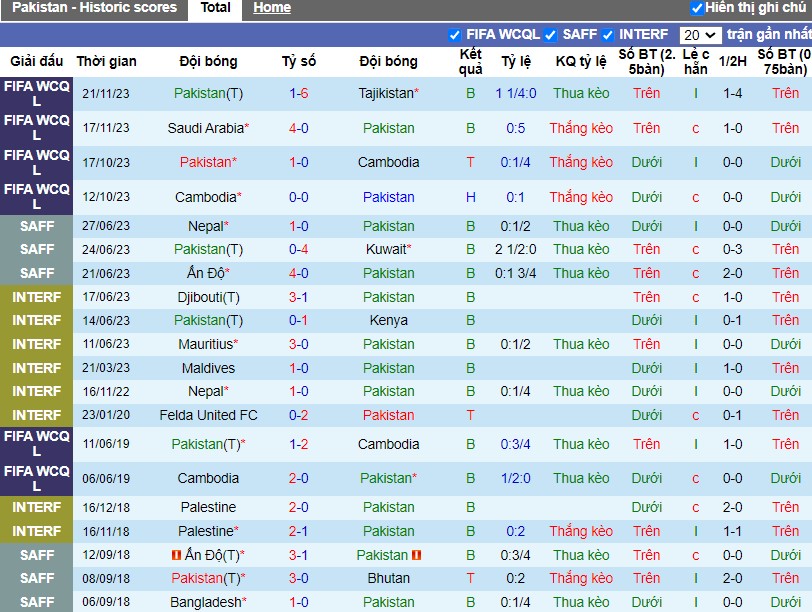
Task: Click the 1-4 half-time score for Tajikistan match
Action: [733, 94]
